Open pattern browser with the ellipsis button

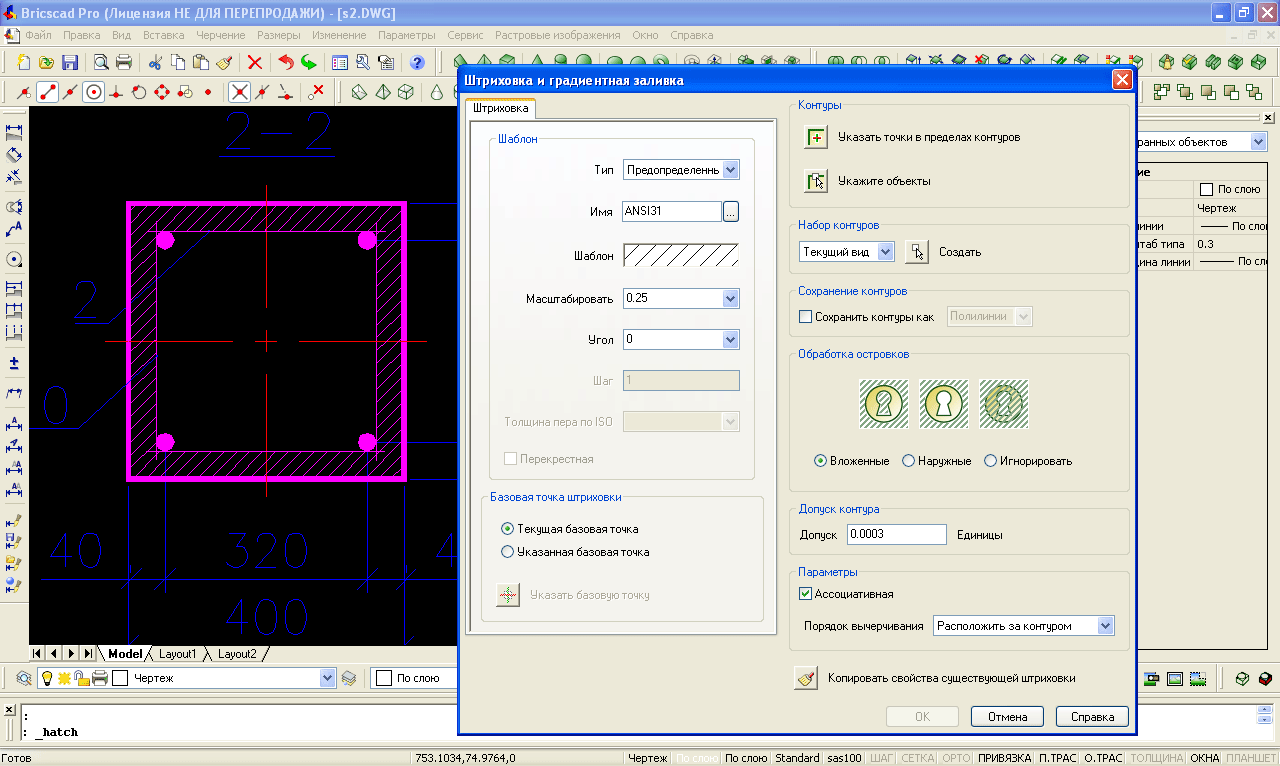point(731,212)
